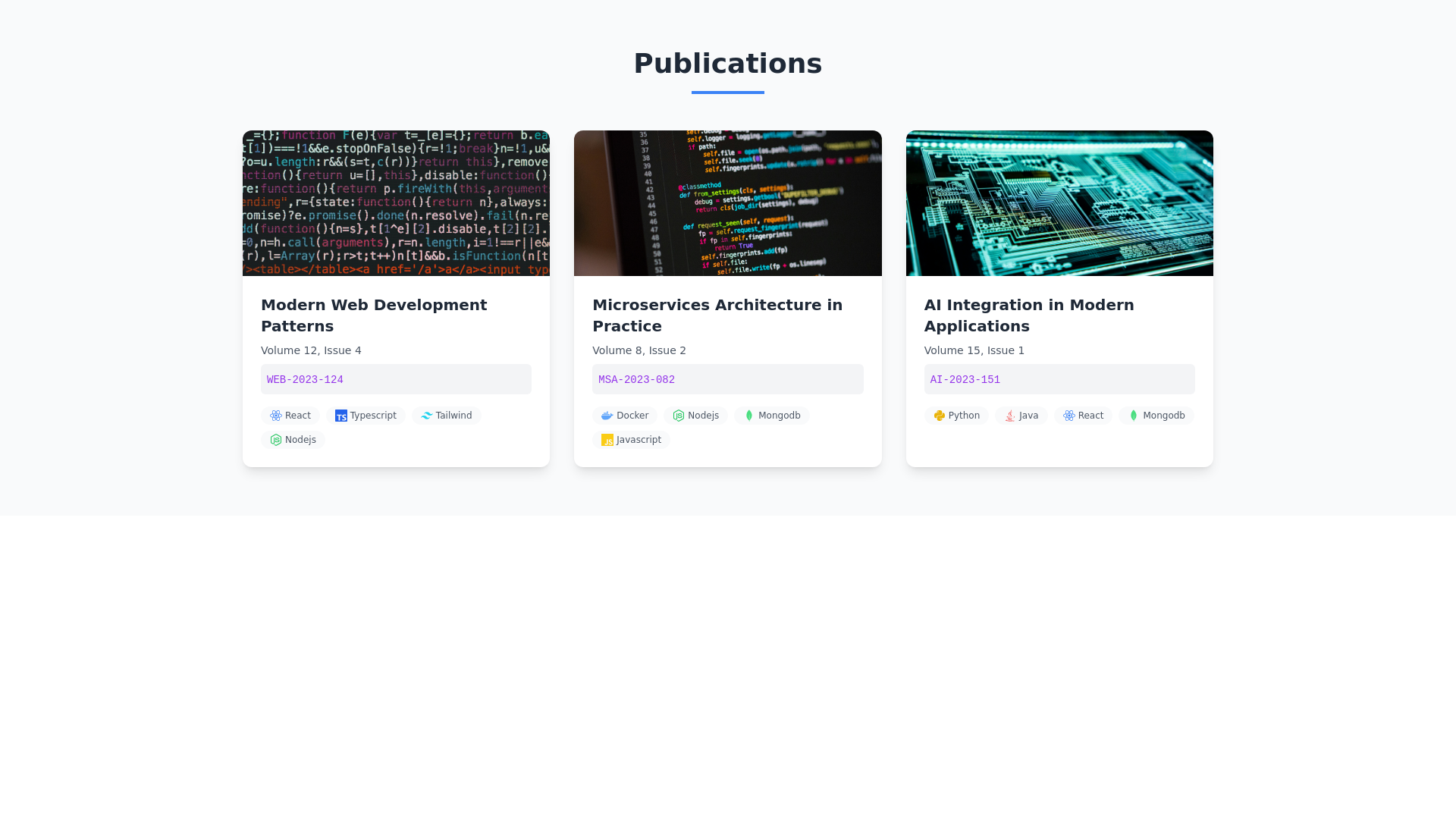The width and height of the screenshot is (1456, 819).
Task: Click the Docker tag label
Action: [x=632, y=416]
